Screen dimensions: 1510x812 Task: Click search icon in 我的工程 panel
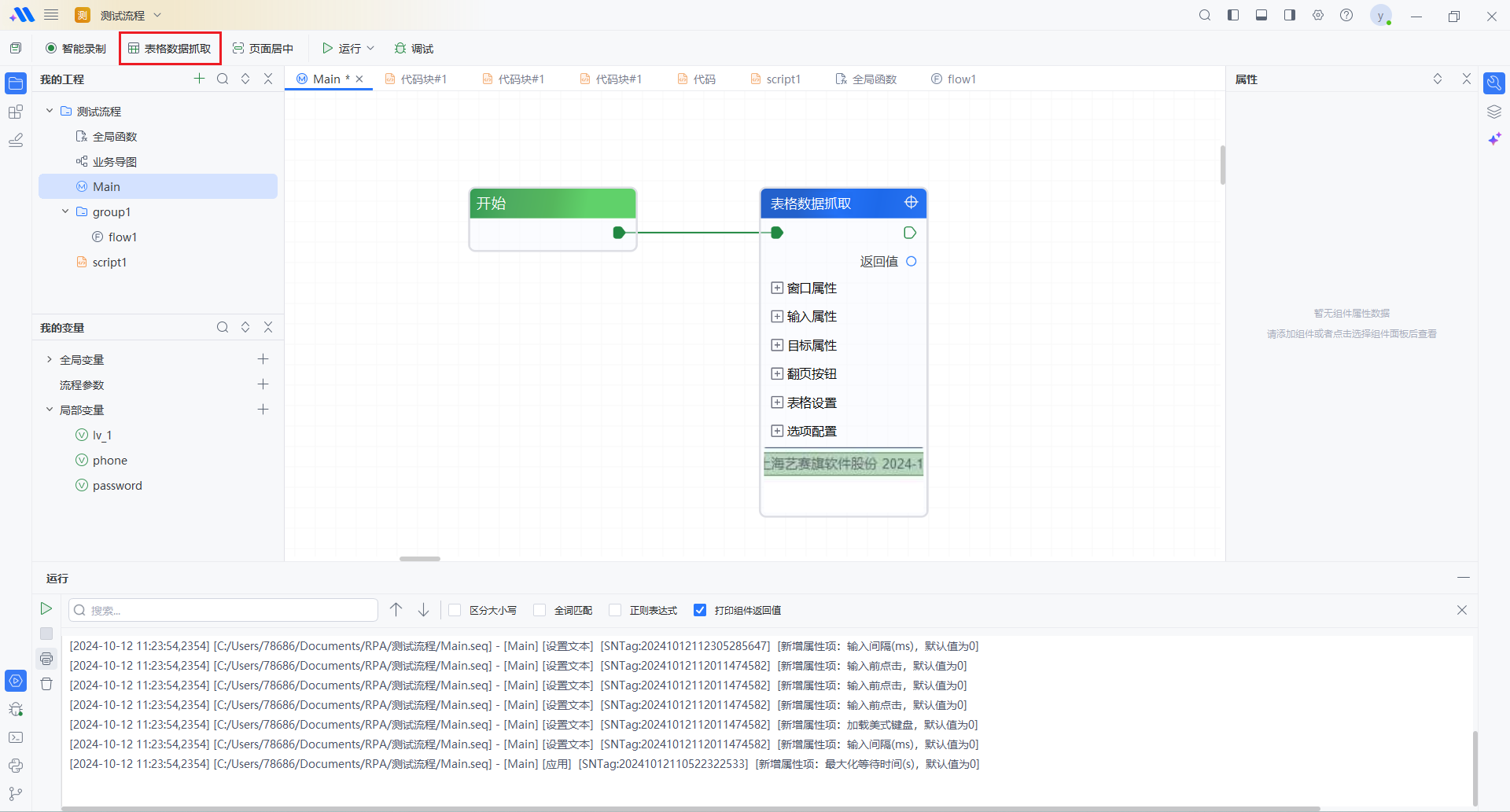point(223,79)
